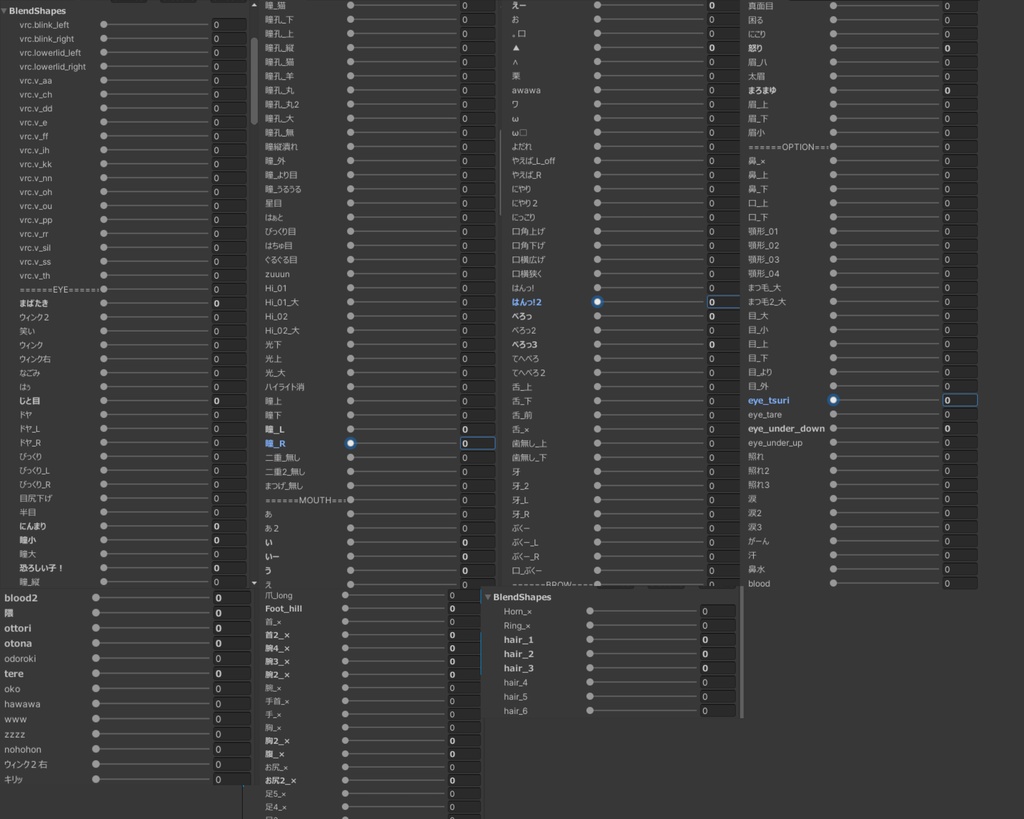Click the nohohon value field
This screenshot has width=1024, height=819.
(x=232, y=749)
